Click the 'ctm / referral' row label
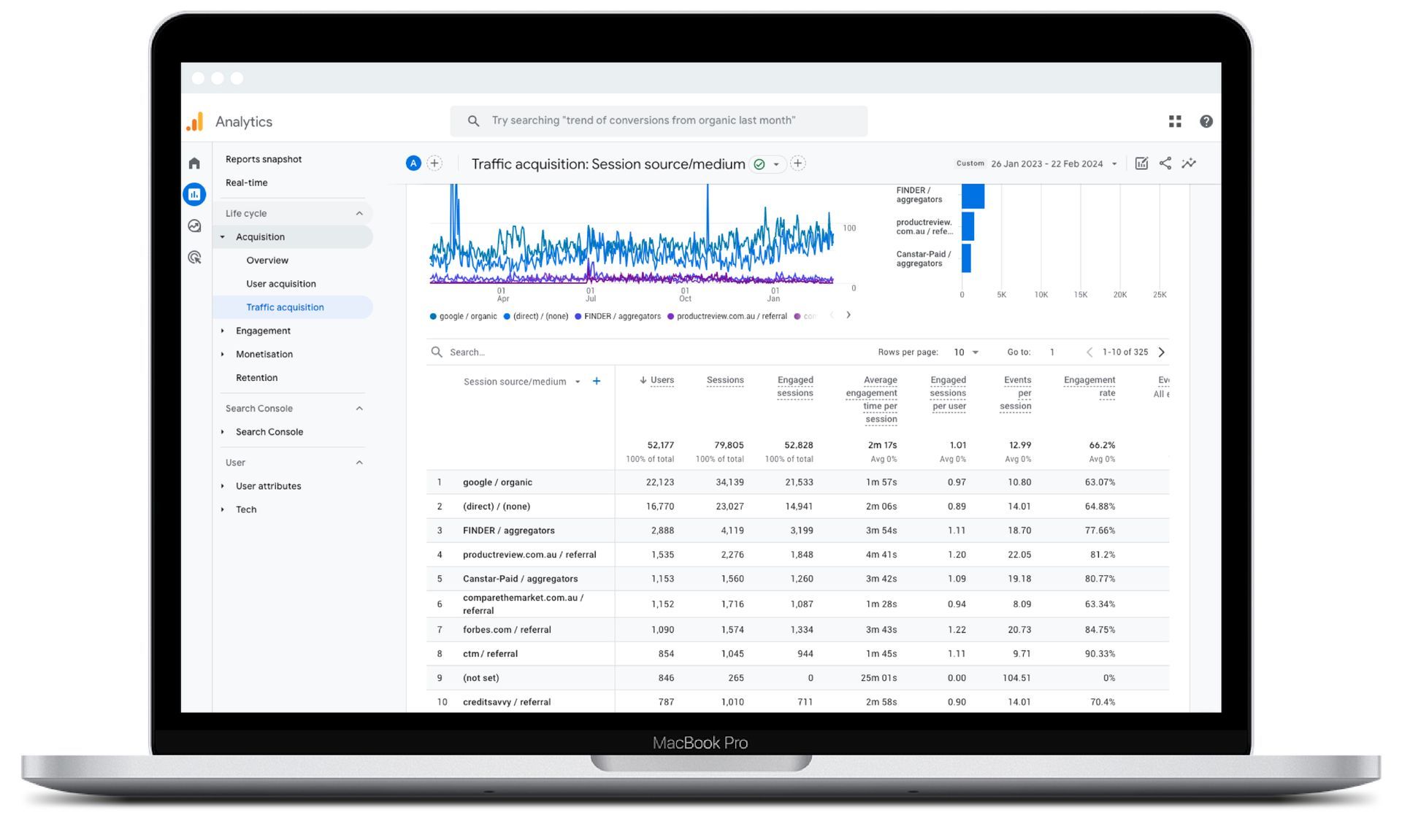The width and height of the screenshot is (1402, 840). tap(490, 654)
